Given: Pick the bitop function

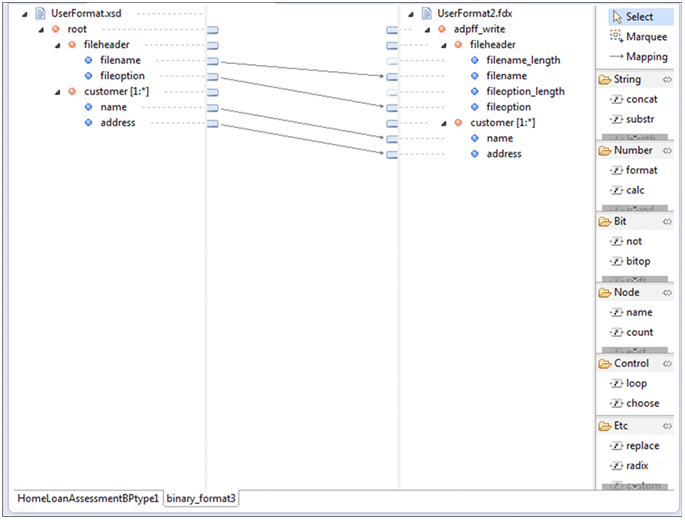Looking at the screenshot, I should point(630,261).
